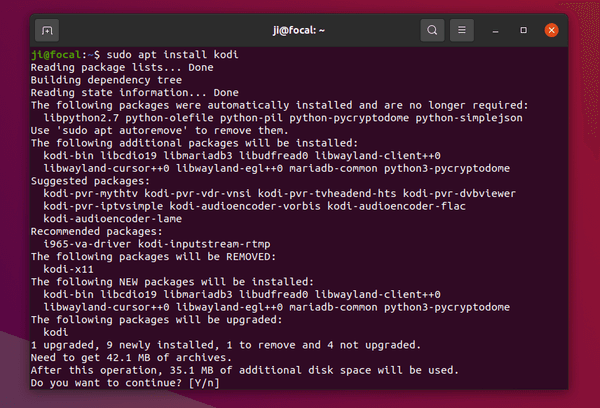This screenshot has height=408, width=600.
Task: Click the 'Need to get 42.1 MB' line
Action: click(x=131, y=357)
